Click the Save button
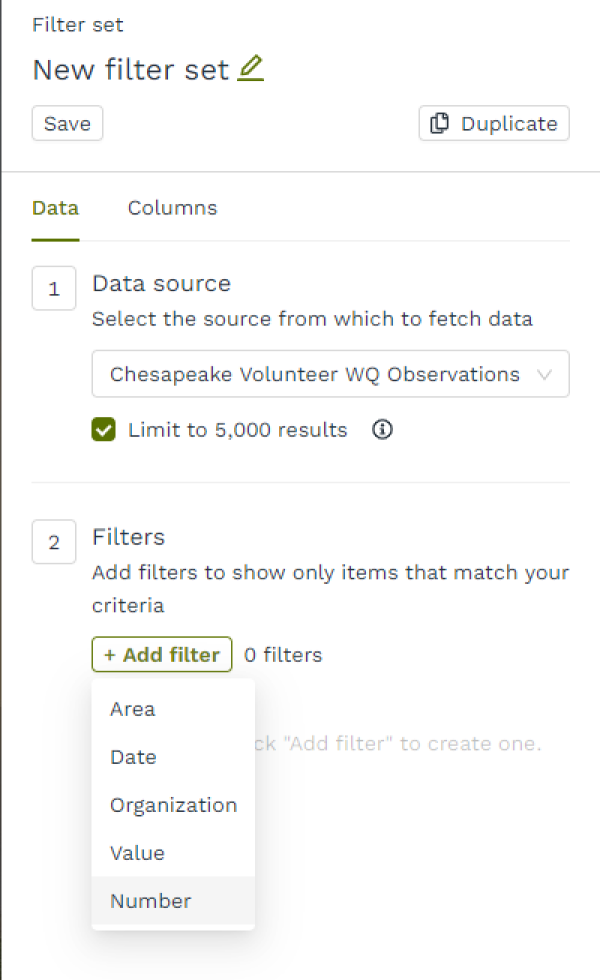Screen dimensions: 600x980 (x=67, y=123)
